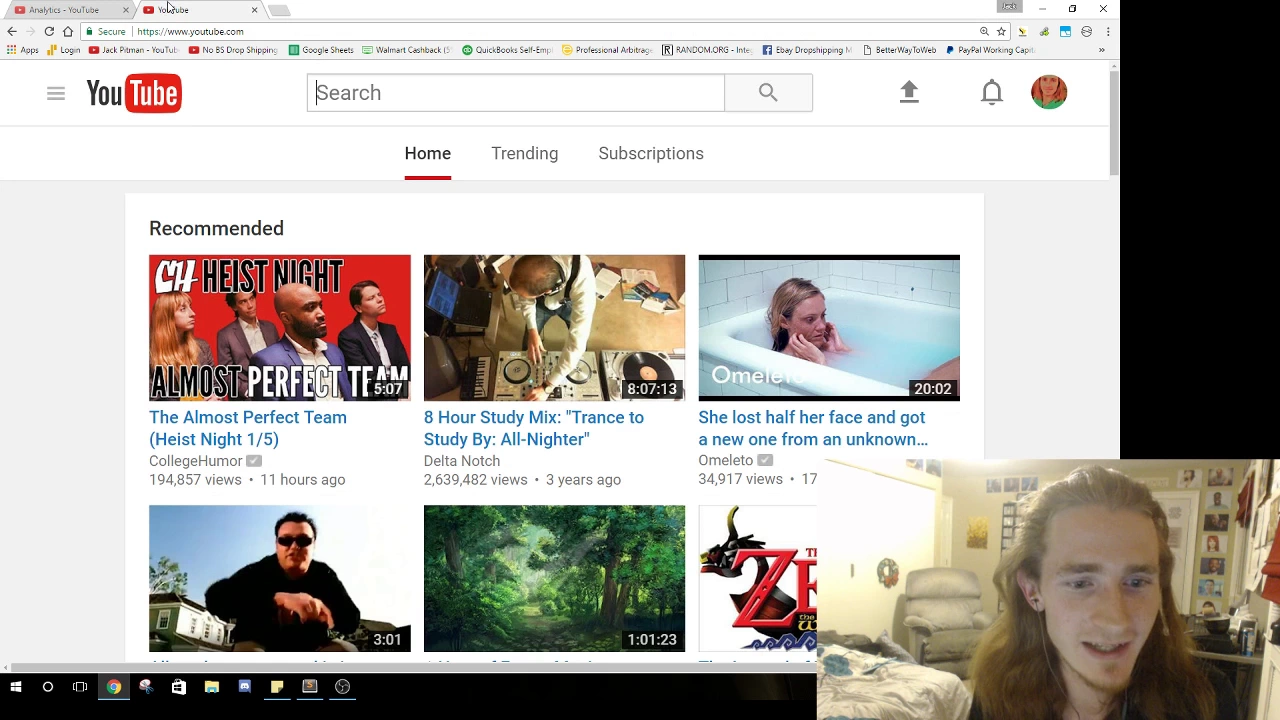
Task: Open a new browser tab
Action: 279,10
